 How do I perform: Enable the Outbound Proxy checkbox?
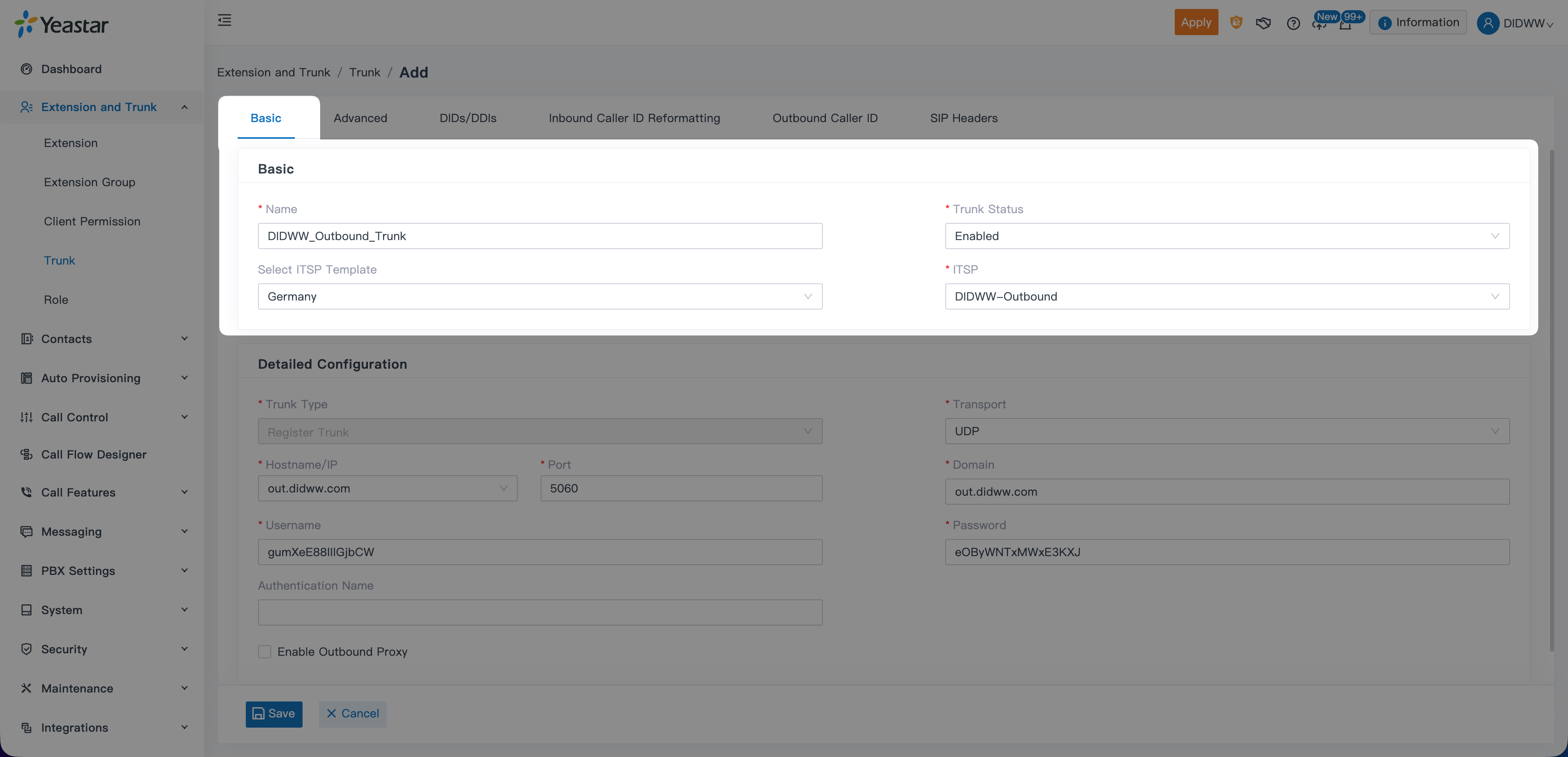tap(264, 652)
